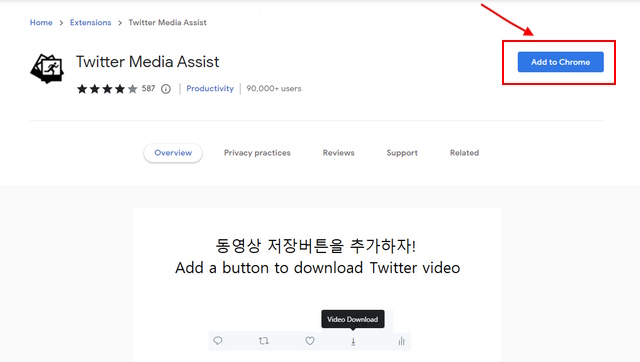Viewport: 640px width, 362px height.
Task: Click the 'Twitter Media Assist' breadcrumb text
Action: 167,22
